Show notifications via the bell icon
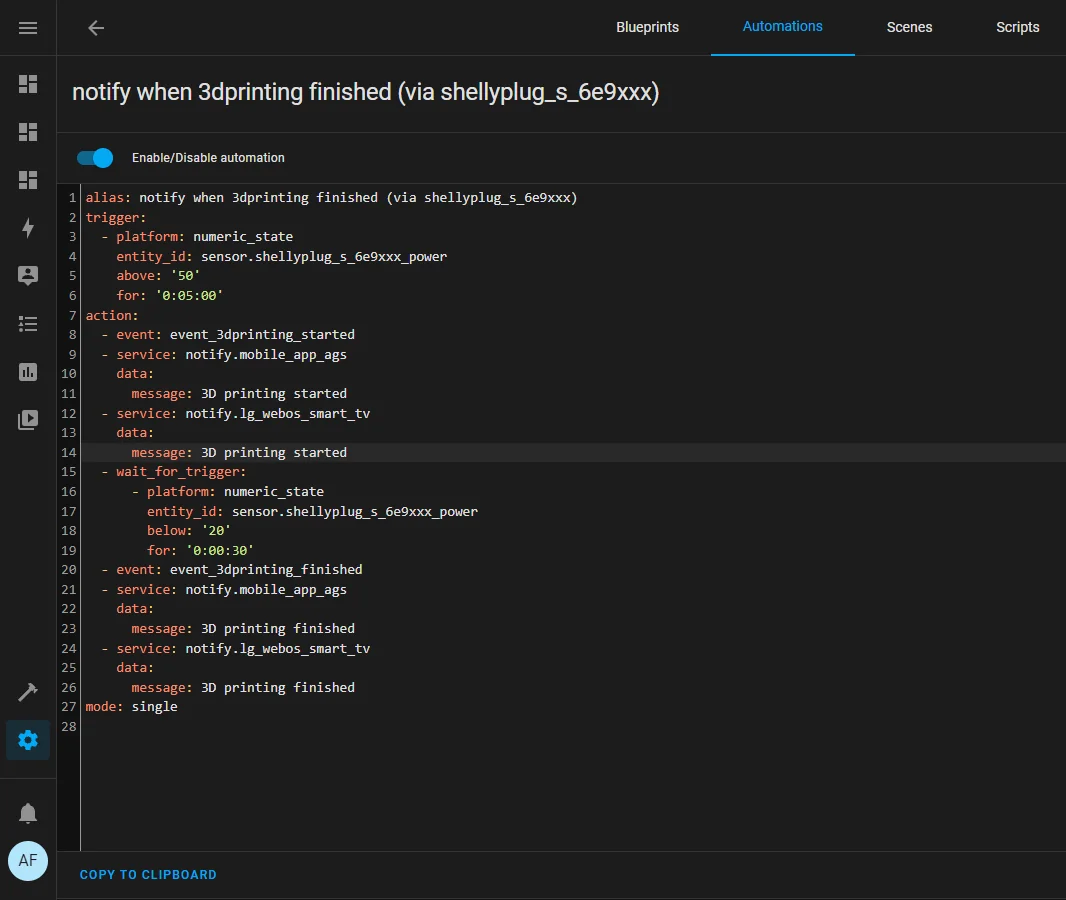Image resolution: width=1066 pixels, height=900 pixels. click(x=28, y=812)
